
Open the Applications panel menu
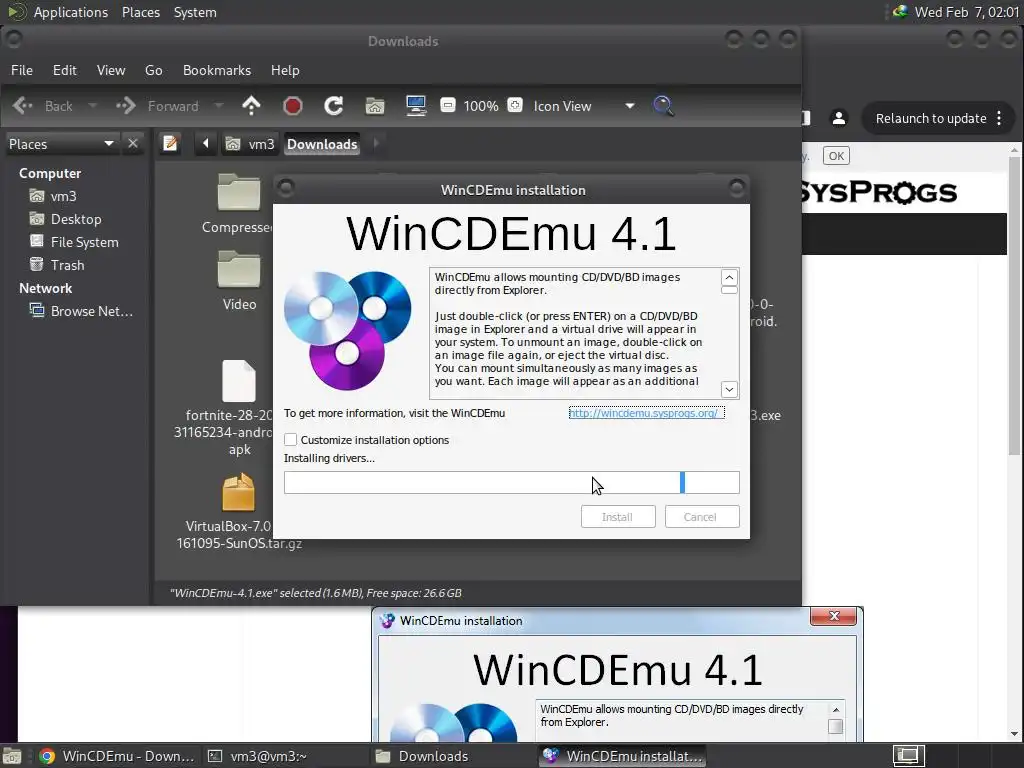(71, 12)
